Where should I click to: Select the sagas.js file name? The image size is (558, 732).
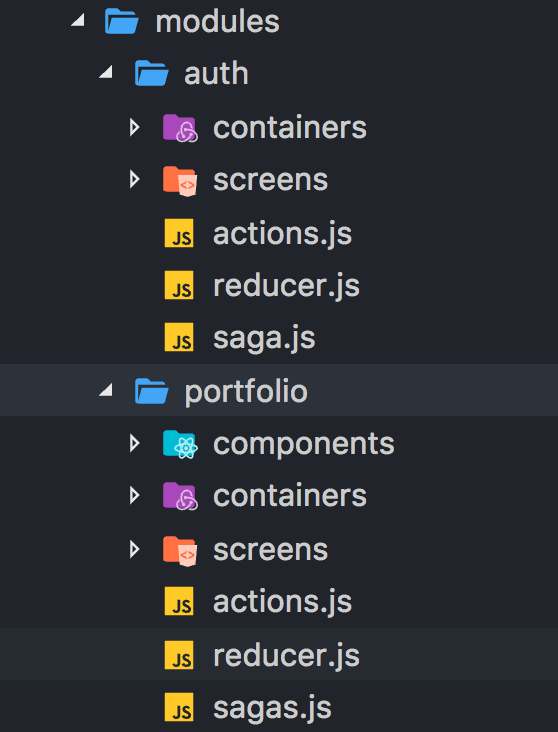(x=272, y=708)
